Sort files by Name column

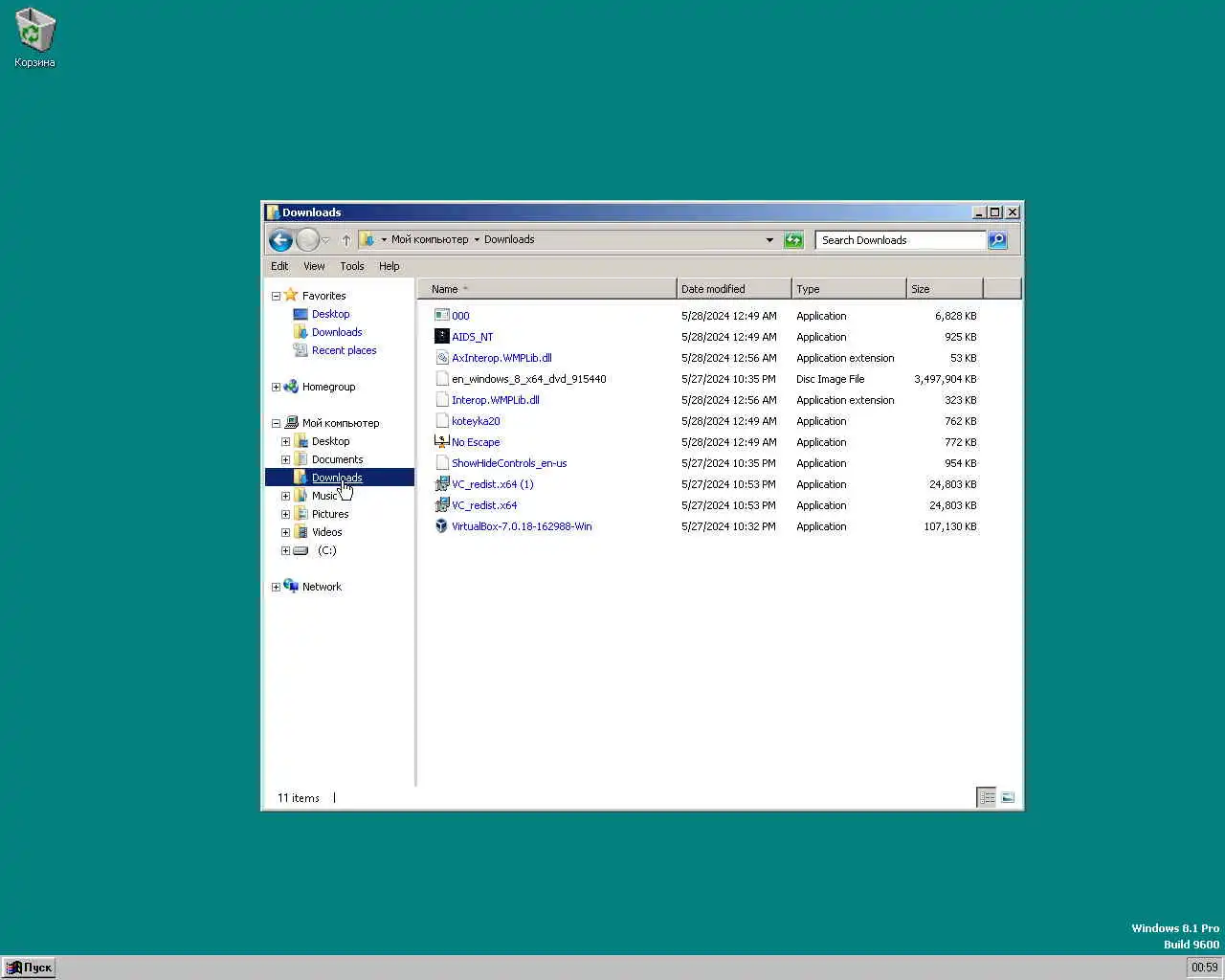(546, 289)
